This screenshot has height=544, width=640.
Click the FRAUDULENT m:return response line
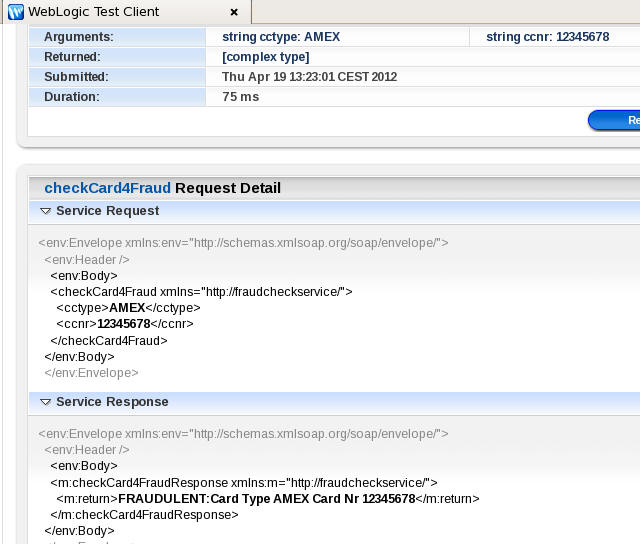(268, 499)
